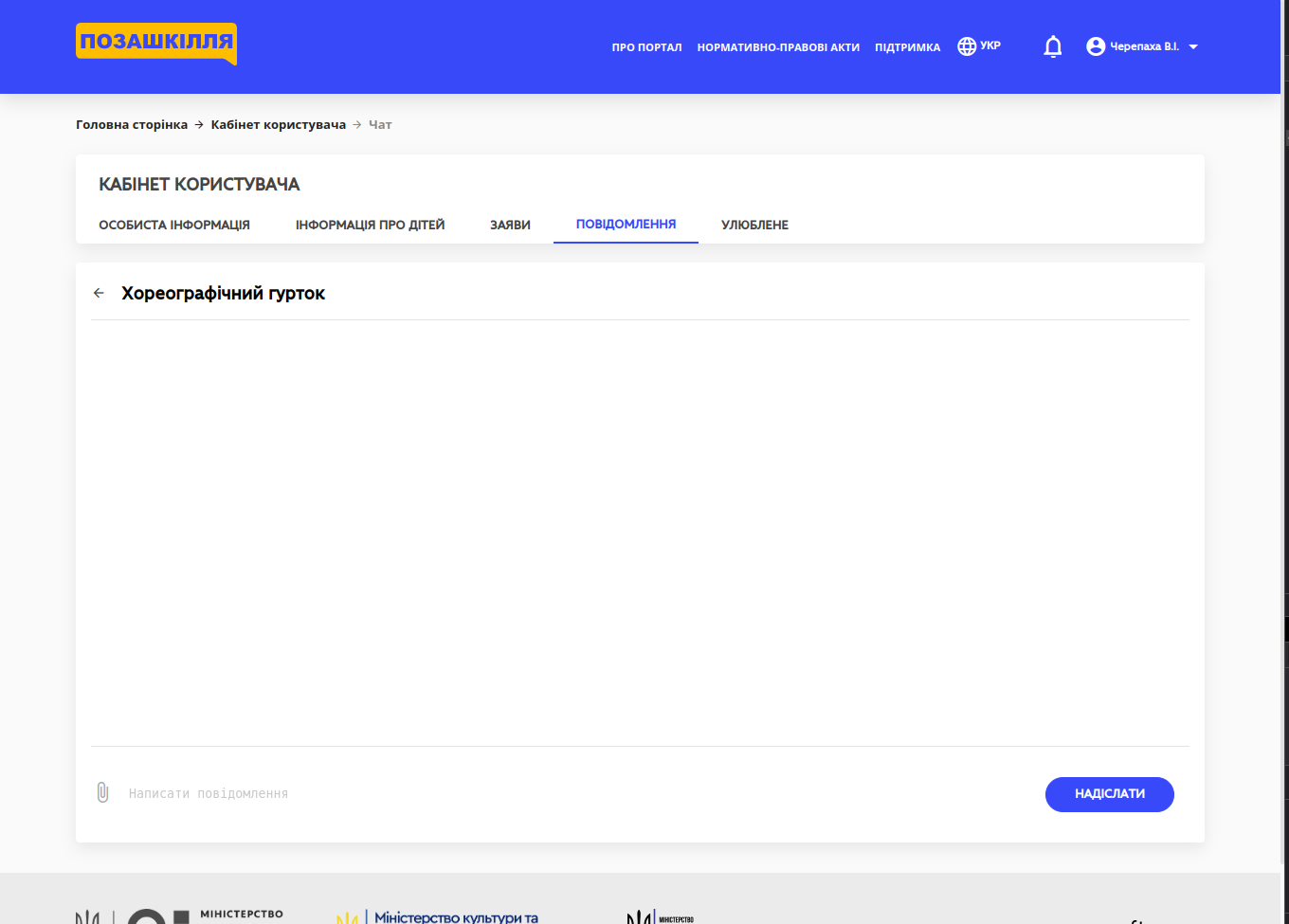Image resolution: width=1289 pixels, height=924 pixels.
Task: Click the Позашкілля logo
Action: coord(154,43)
